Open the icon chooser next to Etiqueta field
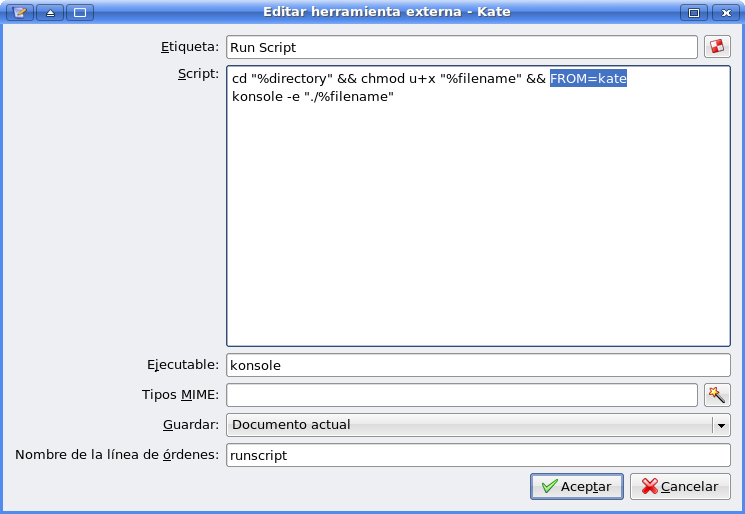The width and height of the screenshot is (745, 514). tap(717, 47)
